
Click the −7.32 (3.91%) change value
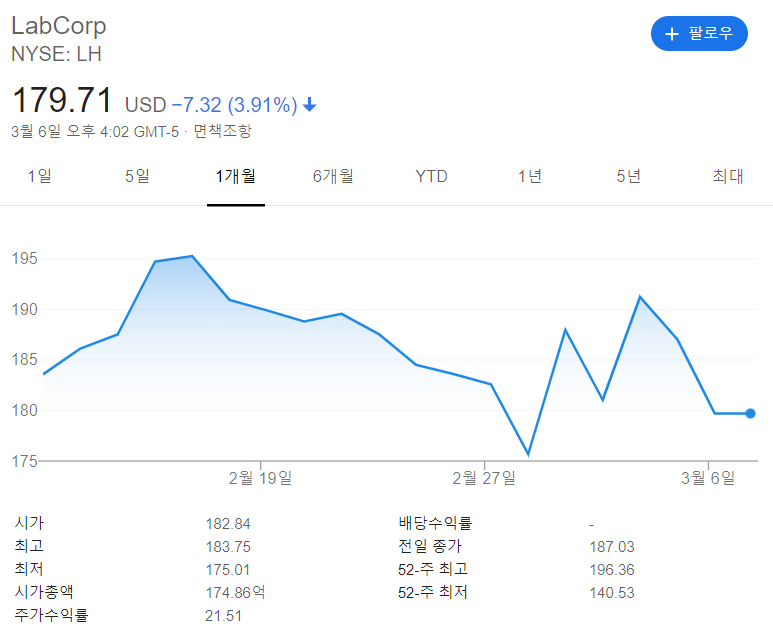click(234, 105)
